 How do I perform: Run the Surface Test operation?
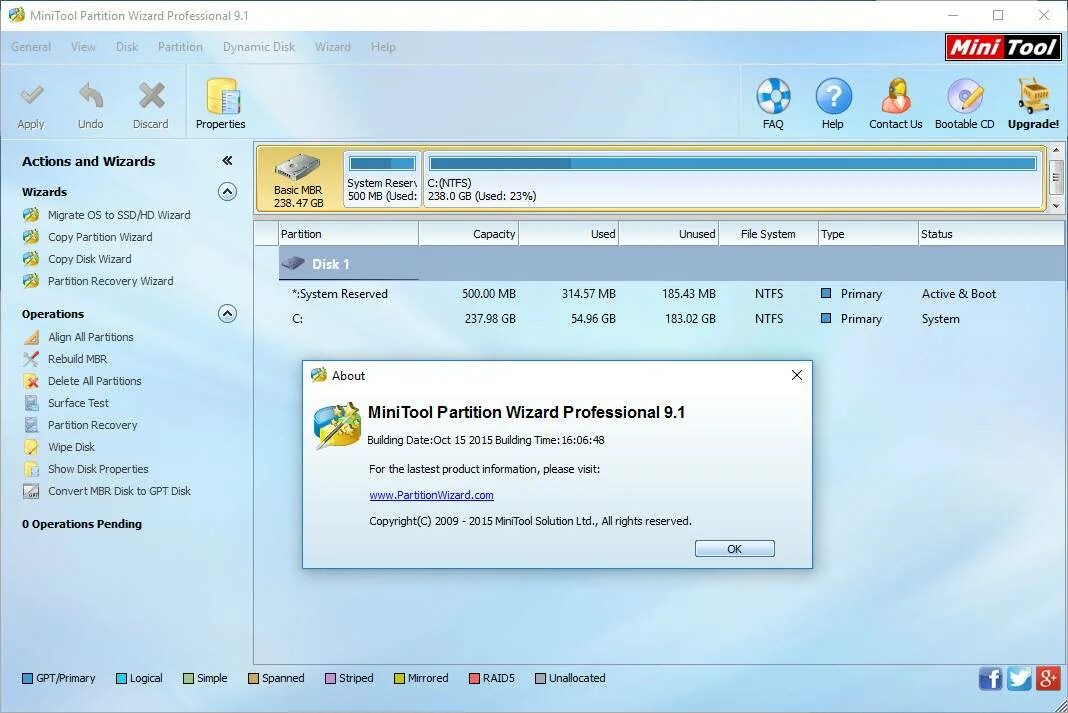tap(78, 403)
